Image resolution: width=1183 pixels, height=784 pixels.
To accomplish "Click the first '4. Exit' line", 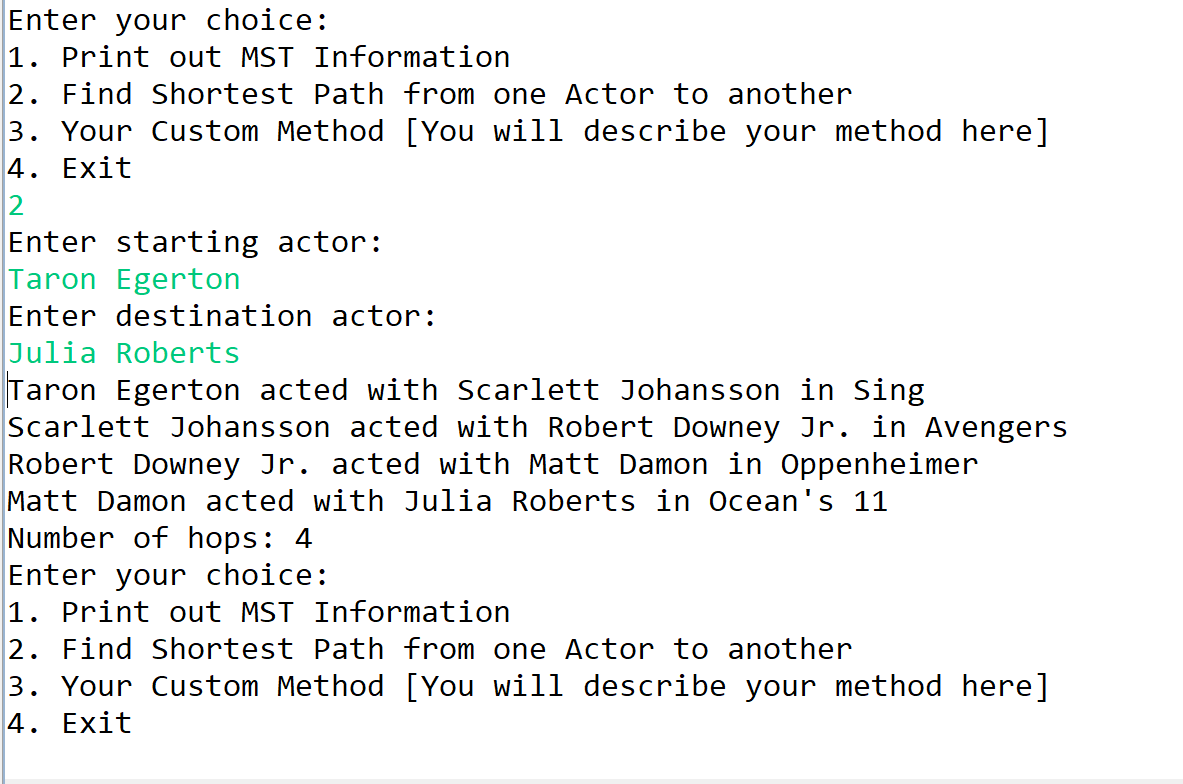I will [69, 168].
